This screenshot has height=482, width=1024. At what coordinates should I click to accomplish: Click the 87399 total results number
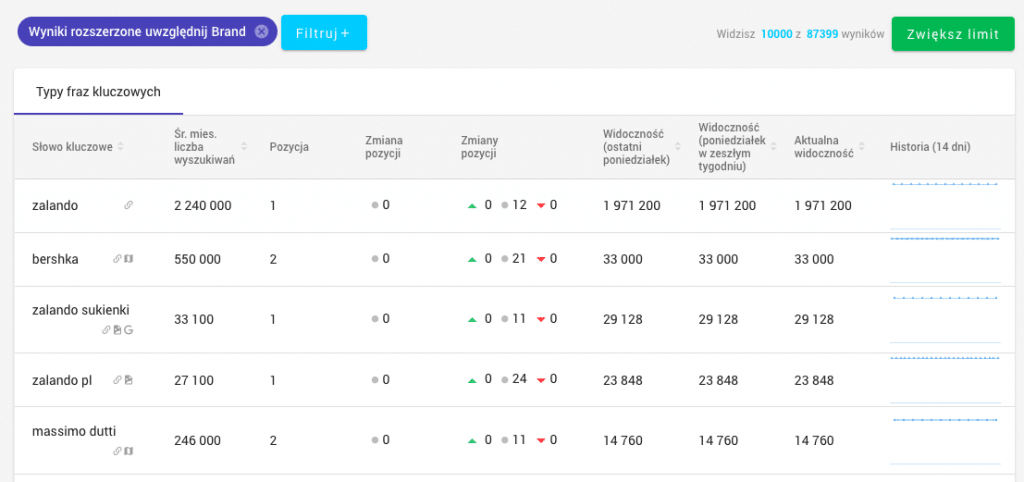click(822, 33)
